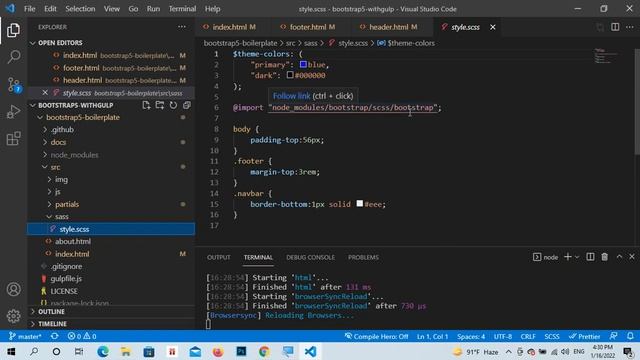This screenshot has width=640, height=360.
Task: Open #000000 color swatch in code
Action: coord(290,75)
